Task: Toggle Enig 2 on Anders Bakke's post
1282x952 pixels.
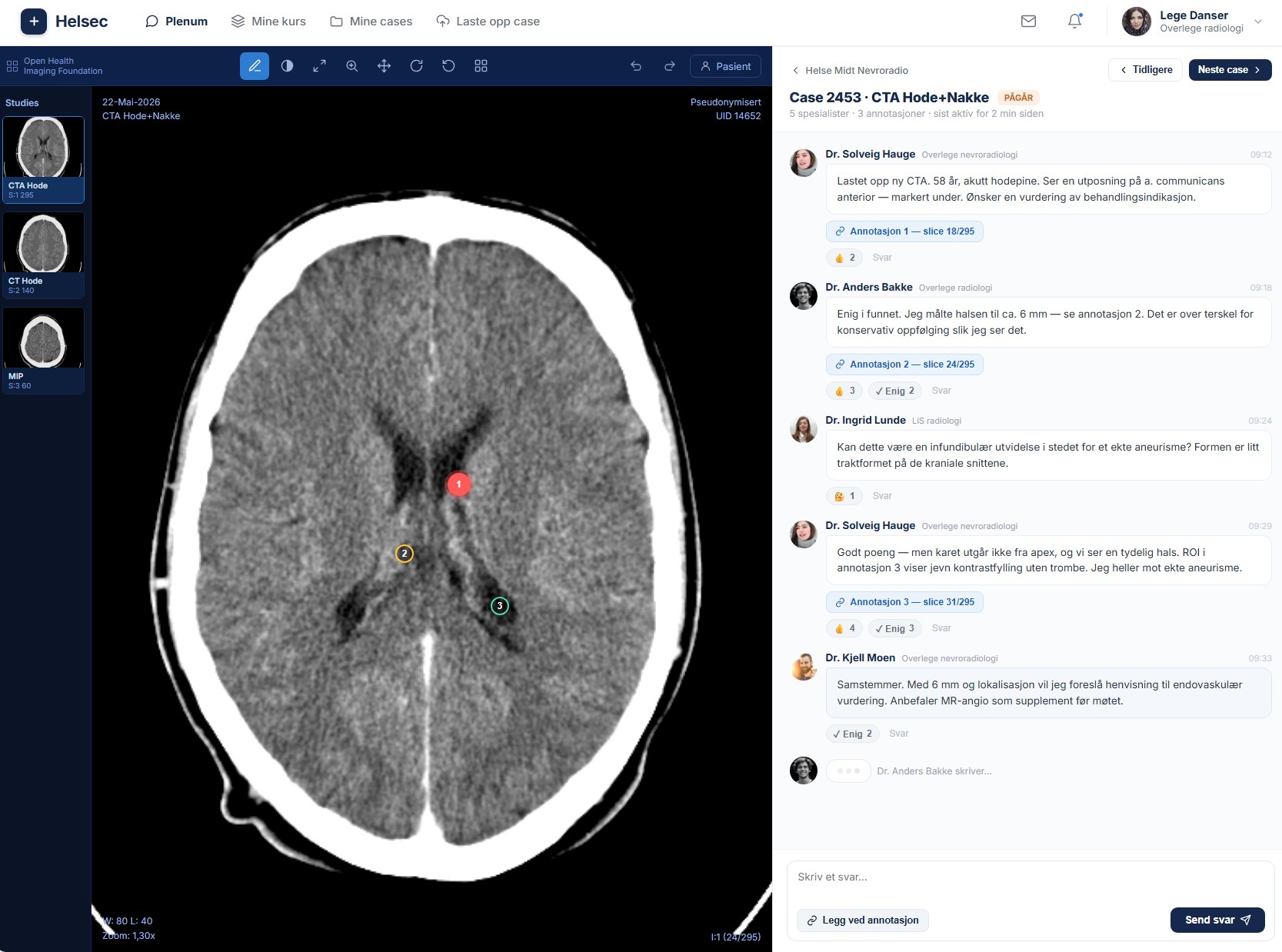Action: [895, 391]
